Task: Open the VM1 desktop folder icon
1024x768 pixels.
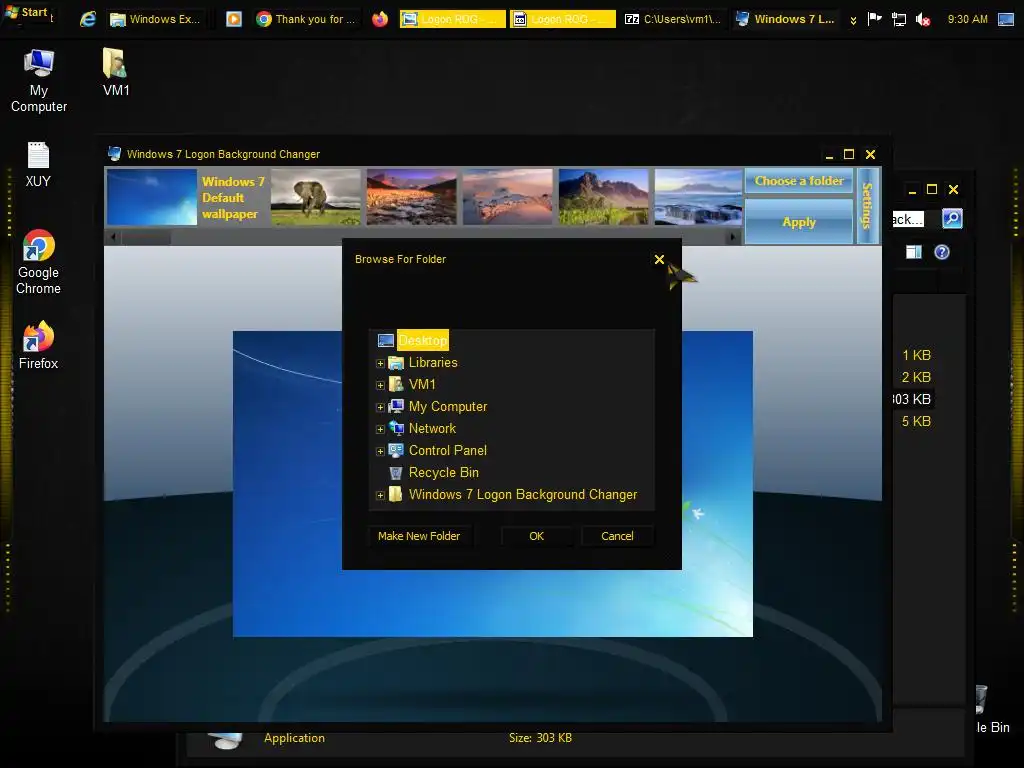Action: (116, 72)
